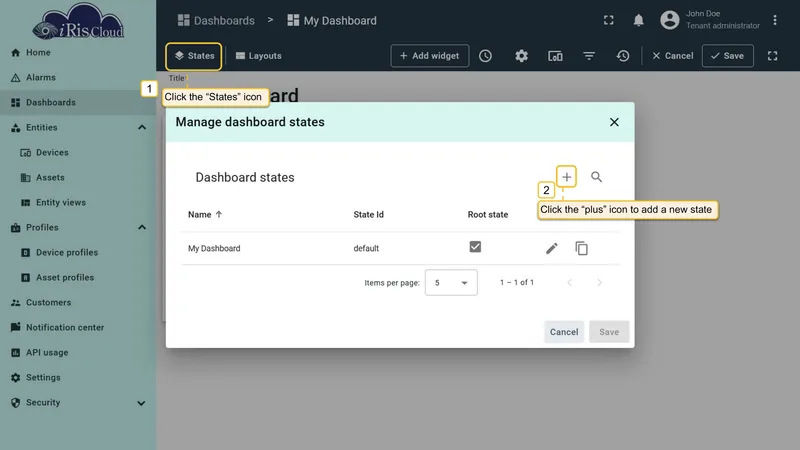Open entity aliases icon in toolbar
Image resolution: width=800 pixels, height=450 pixels.
(555, 56)
